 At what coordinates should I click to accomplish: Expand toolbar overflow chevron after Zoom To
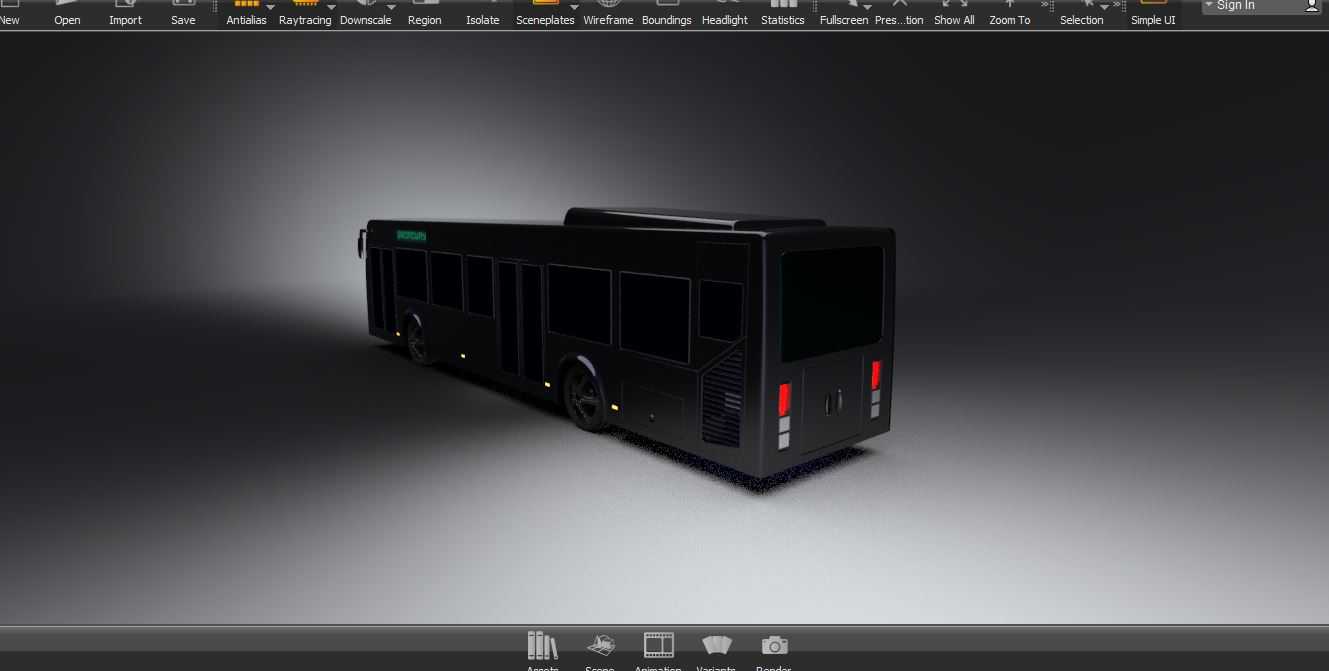click(x=1045, y=5)
